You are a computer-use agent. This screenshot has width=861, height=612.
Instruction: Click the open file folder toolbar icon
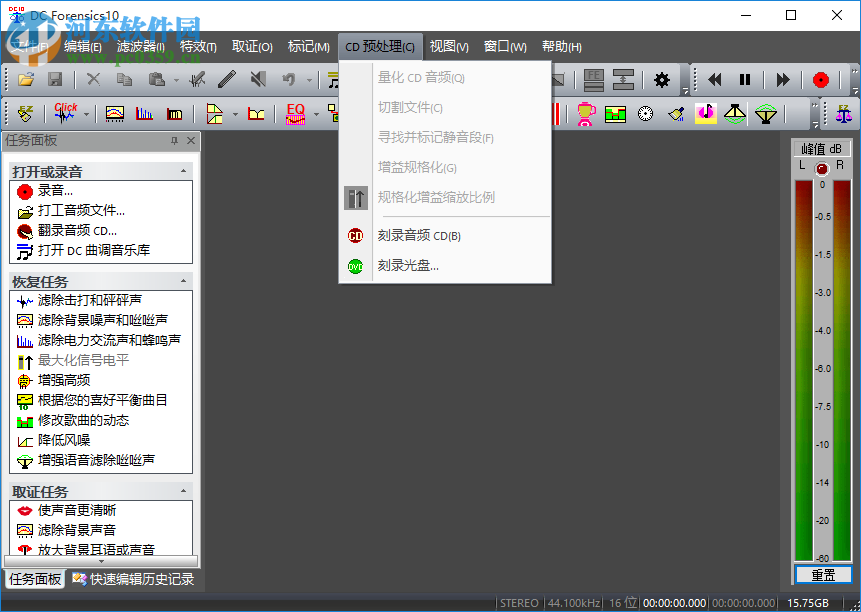click(x=26, y=80)
